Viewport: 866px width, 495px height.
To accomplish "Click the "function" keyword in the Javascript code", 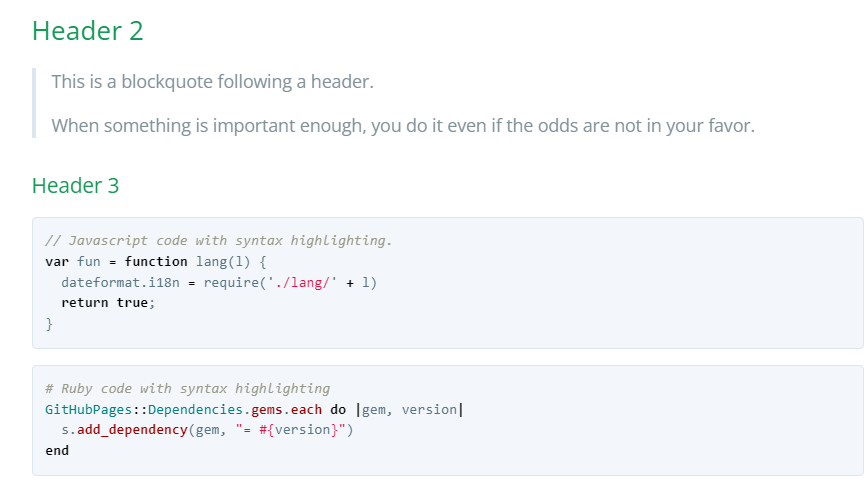I will (x=156, y=261).
